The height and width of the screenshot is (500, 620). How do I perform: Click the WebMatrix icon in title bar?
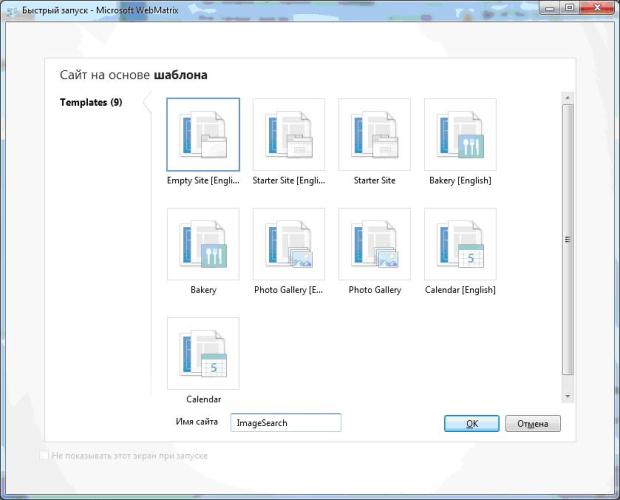[11, 8]
